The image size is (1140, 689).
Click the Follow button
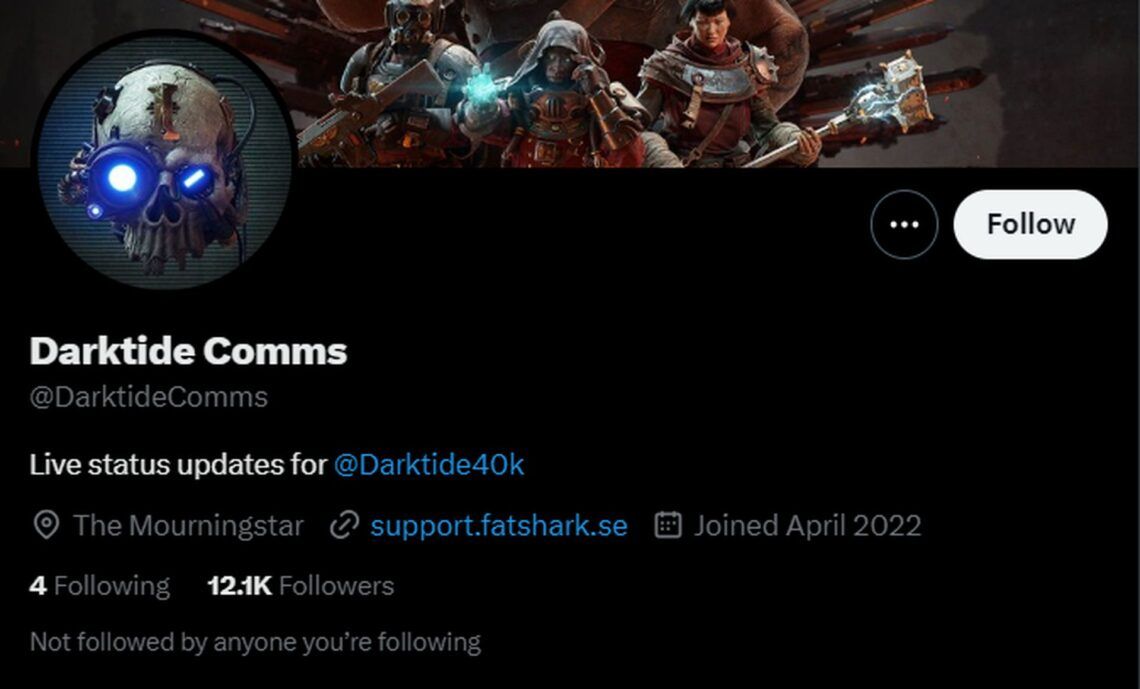point(1030,225)
